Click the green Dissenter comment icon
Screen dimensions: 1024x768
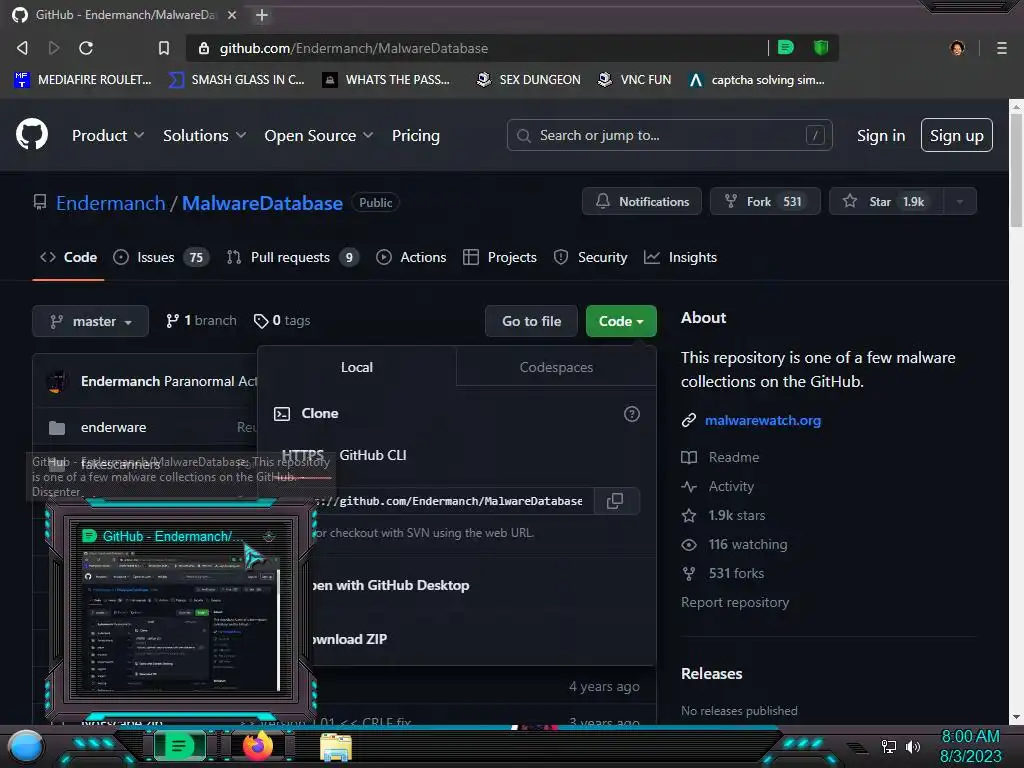click(786, 47)
